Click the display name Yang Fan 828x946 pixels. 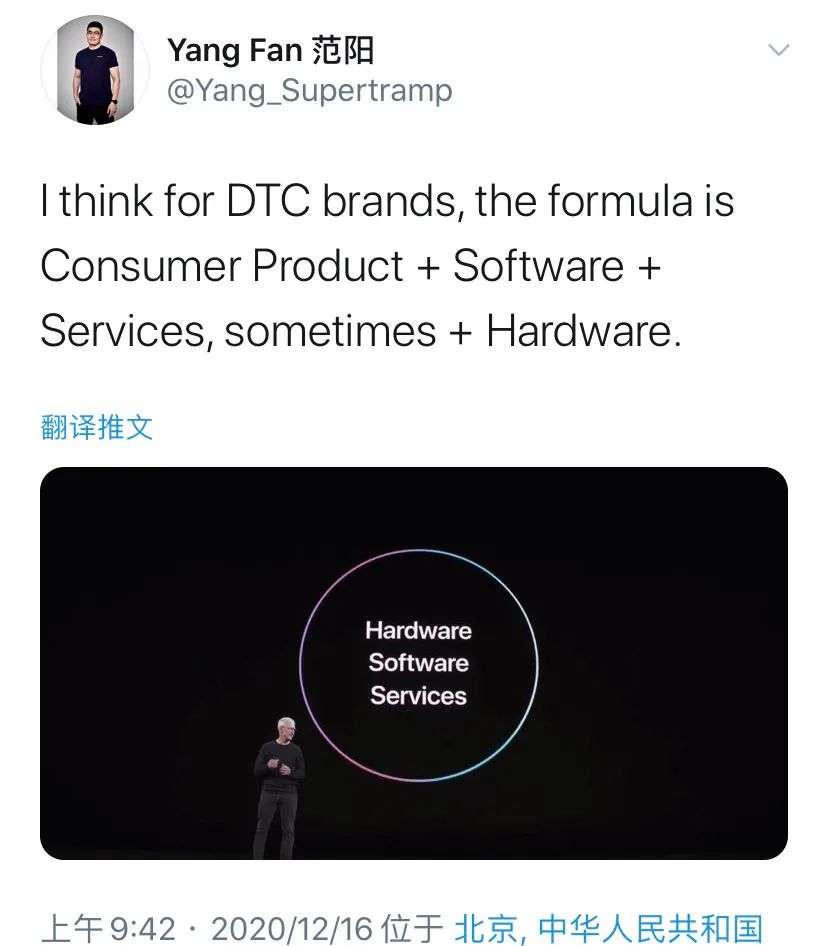pyautogui.click(x=235, y=50)
